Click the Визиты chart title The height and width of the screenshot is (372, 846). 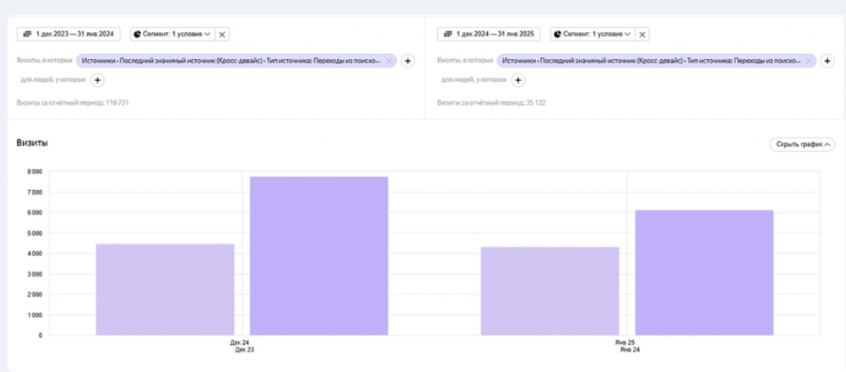(32, 143)
